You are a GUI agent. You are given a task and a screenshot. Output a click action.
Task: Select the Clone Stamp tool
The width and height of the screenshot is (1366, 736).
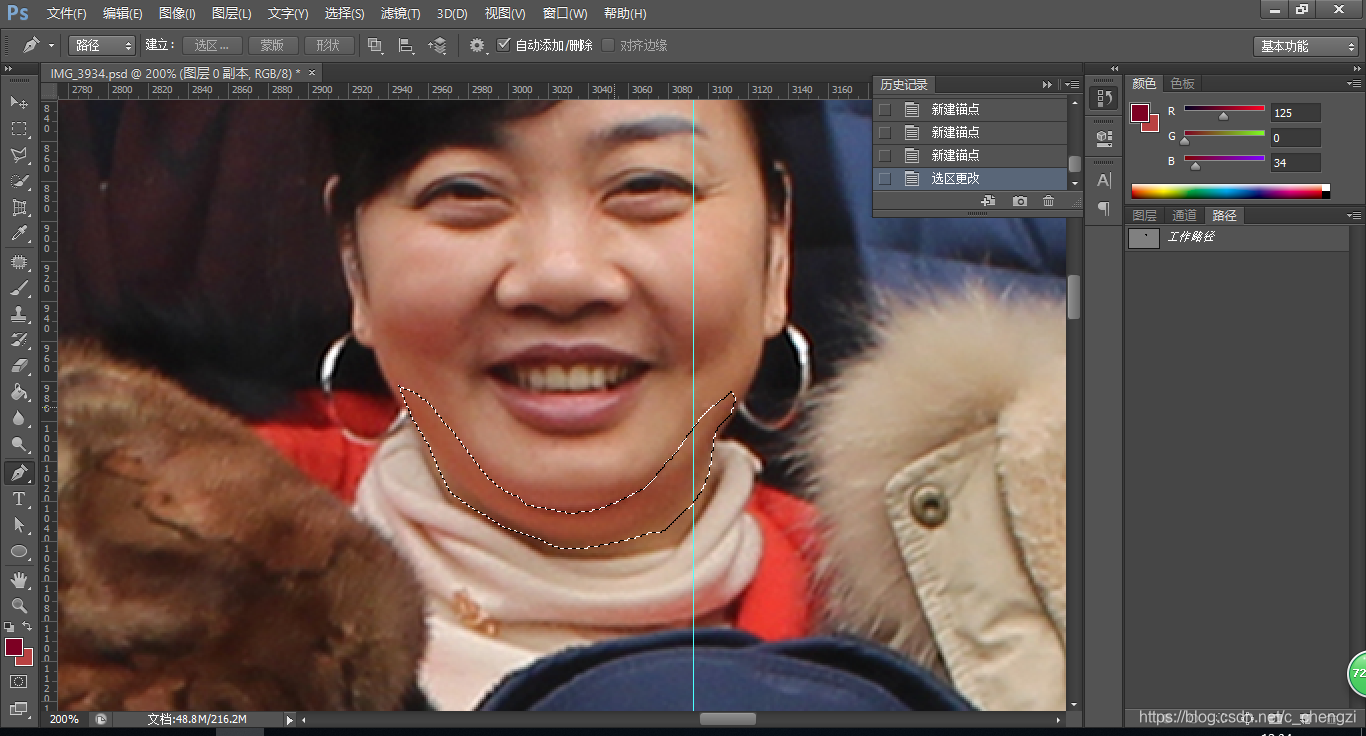pos(19,314)
